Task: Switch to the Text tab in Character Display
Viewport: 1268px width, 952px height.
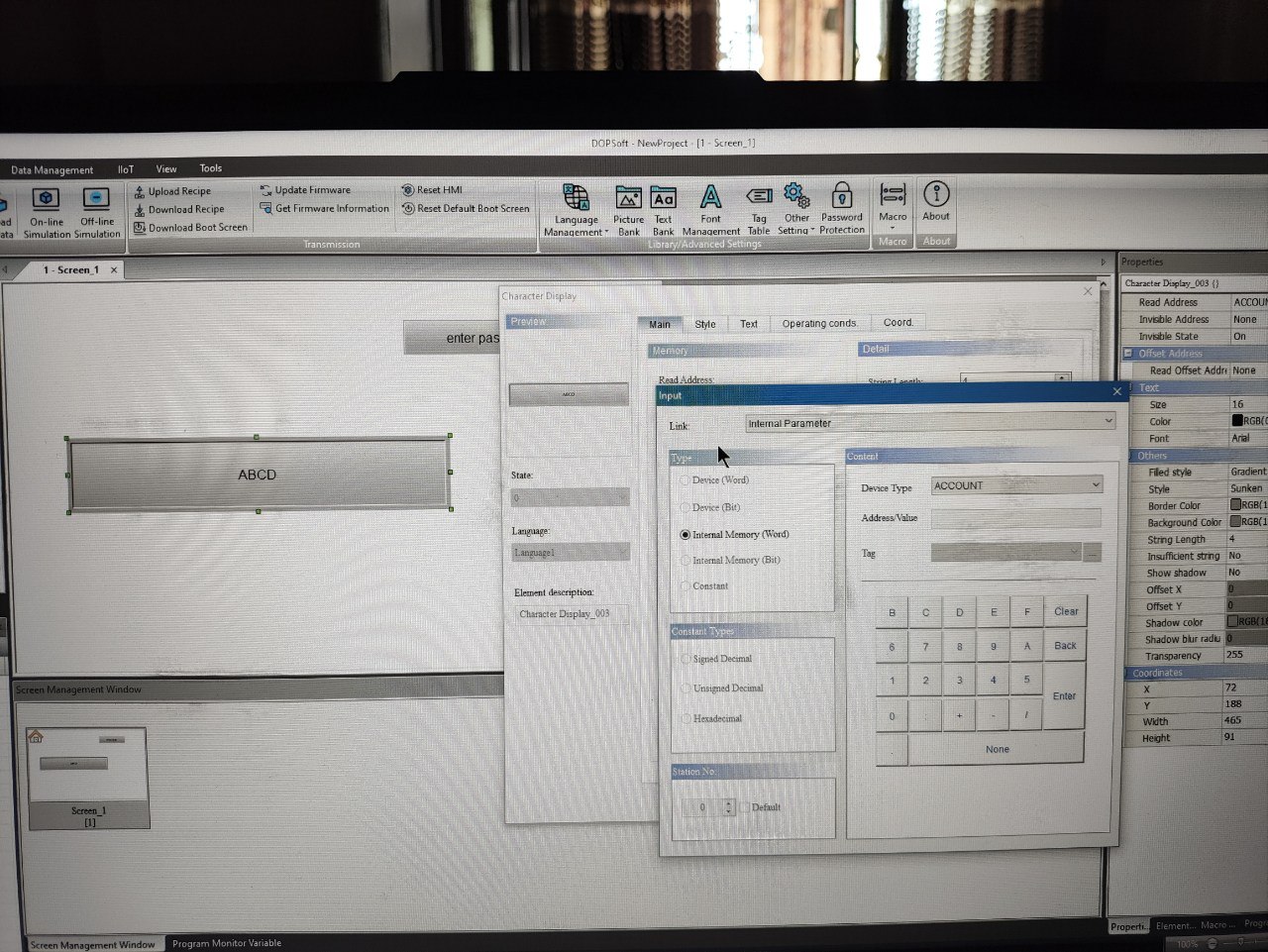Action: pos(748,324)
